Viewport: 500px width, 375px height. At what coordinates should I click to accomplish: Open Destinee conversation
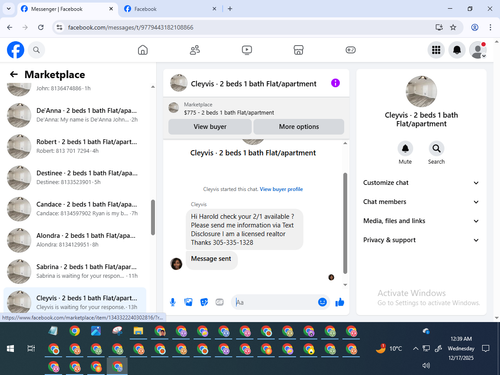click(75, 177)
